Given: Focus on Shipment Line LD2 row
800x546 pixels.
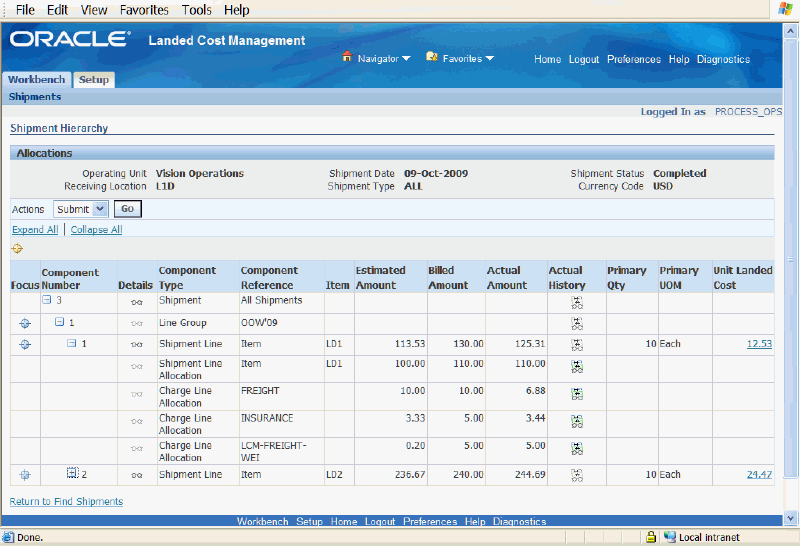Looking at the screenshot, I should [24, 475].
